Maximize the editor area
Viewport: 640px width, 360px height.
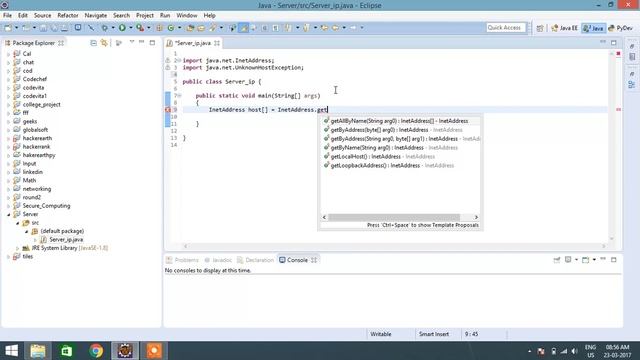click(x=613, y=42)
